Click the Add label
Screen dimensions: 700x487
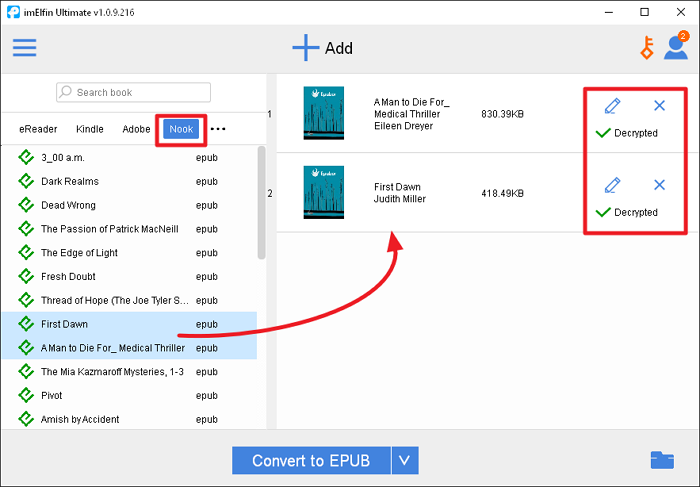[339, 48]
